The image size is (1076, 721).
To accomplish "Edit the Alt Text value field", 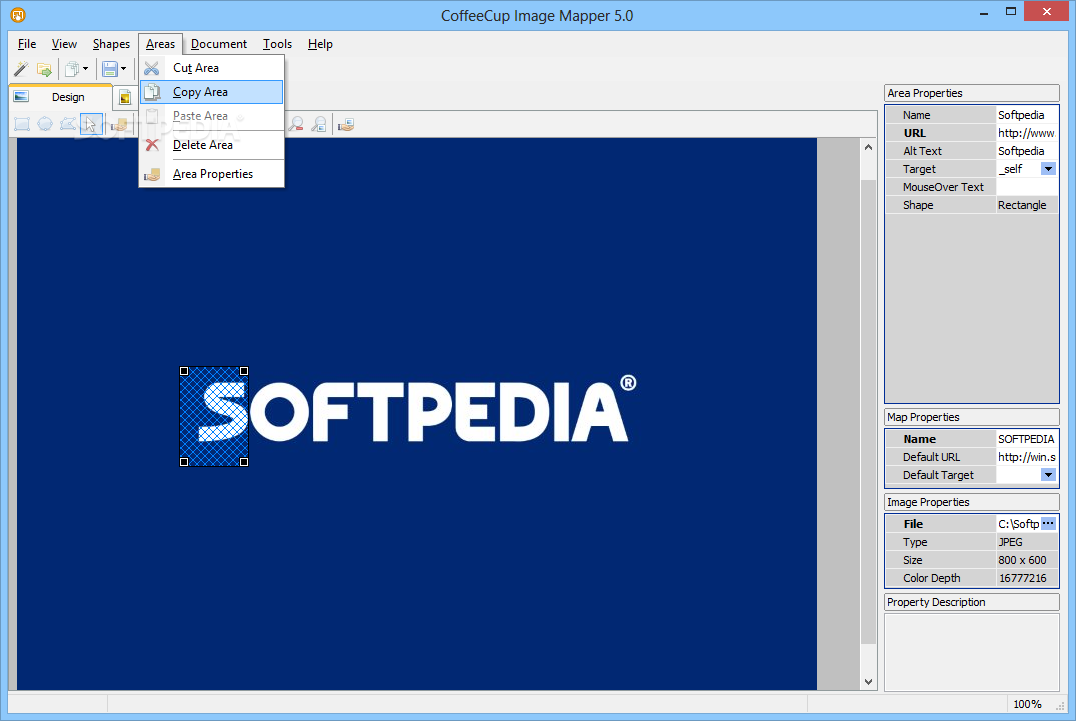I will pyautogui.click(x=1027, y=151).
